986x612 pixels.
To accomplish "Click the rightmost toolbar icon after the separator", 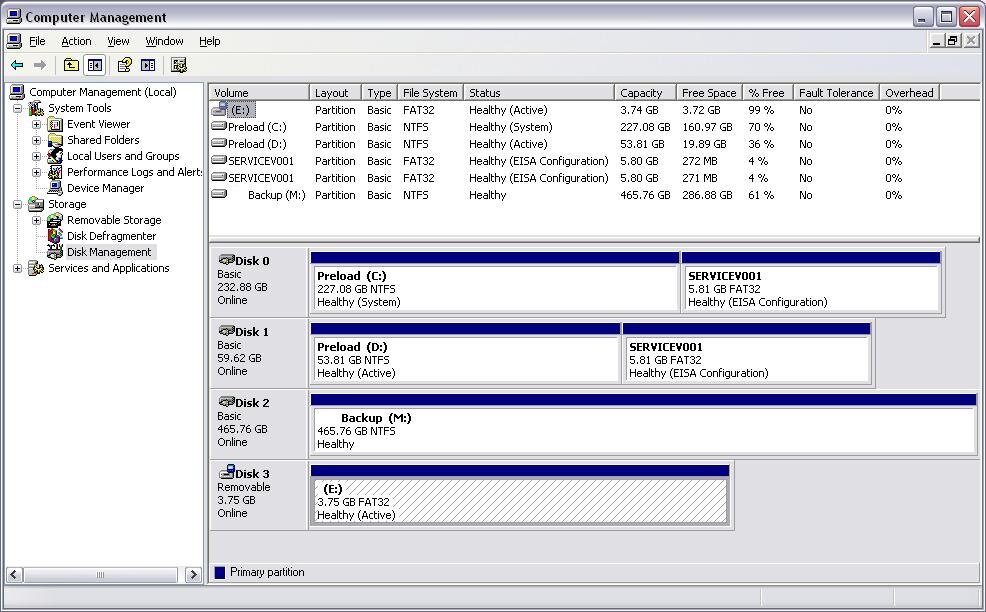I will [x=179, y=65].
